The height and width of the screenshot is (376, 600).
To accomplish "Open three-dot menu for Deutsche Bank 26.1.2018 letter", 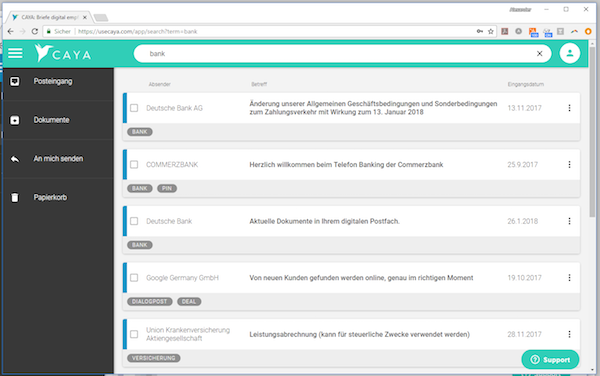I will tap(569, 221).
